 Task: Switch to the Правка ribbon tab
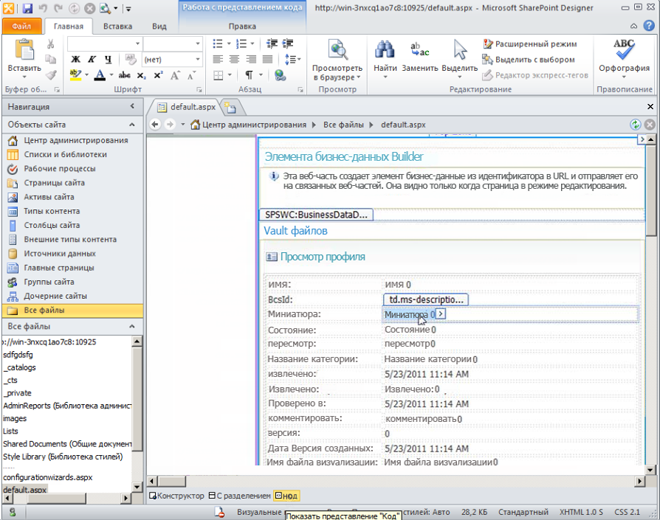[242, 26]
